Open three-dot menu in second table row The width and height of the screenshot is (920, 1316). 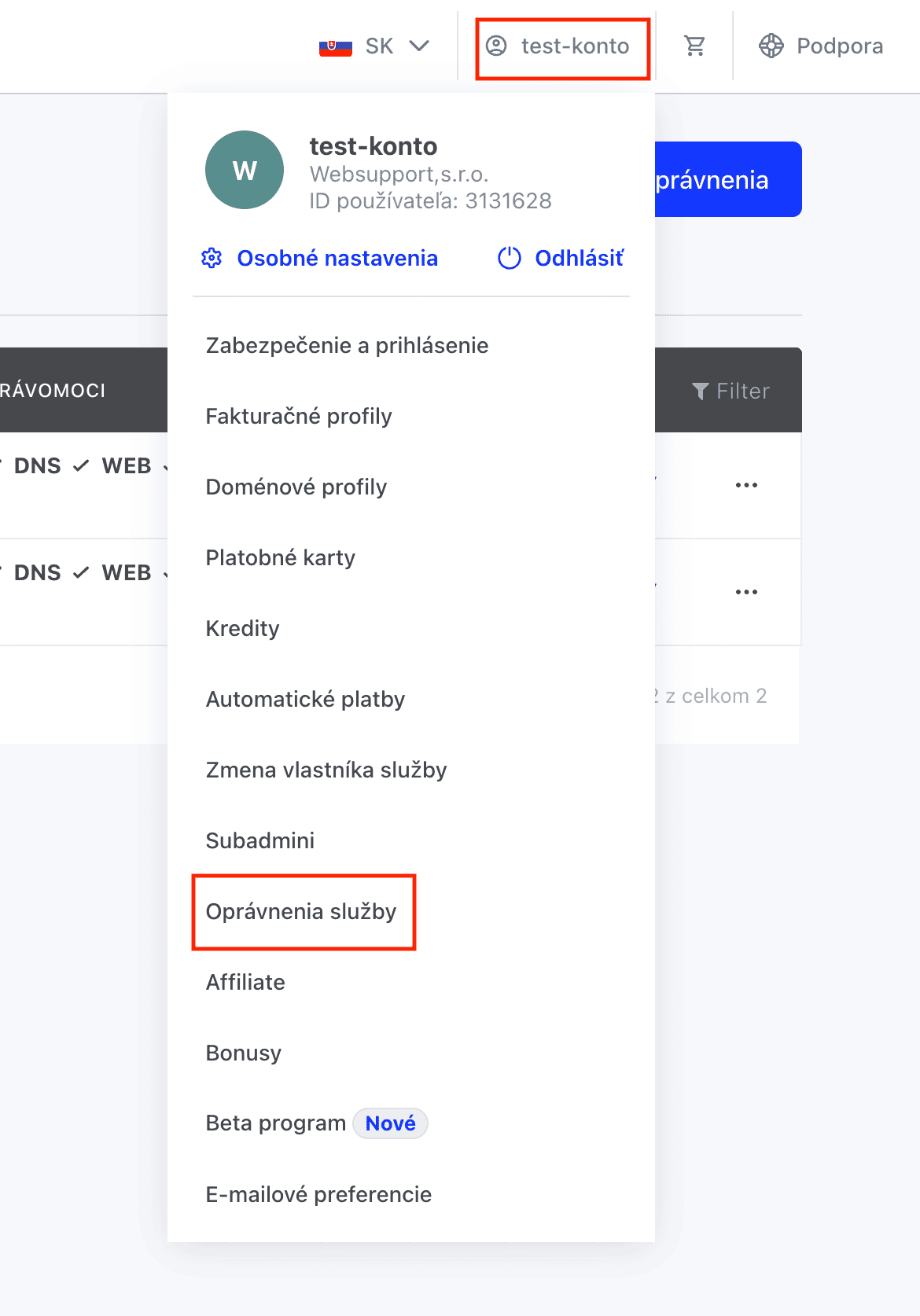pos(746,592)
